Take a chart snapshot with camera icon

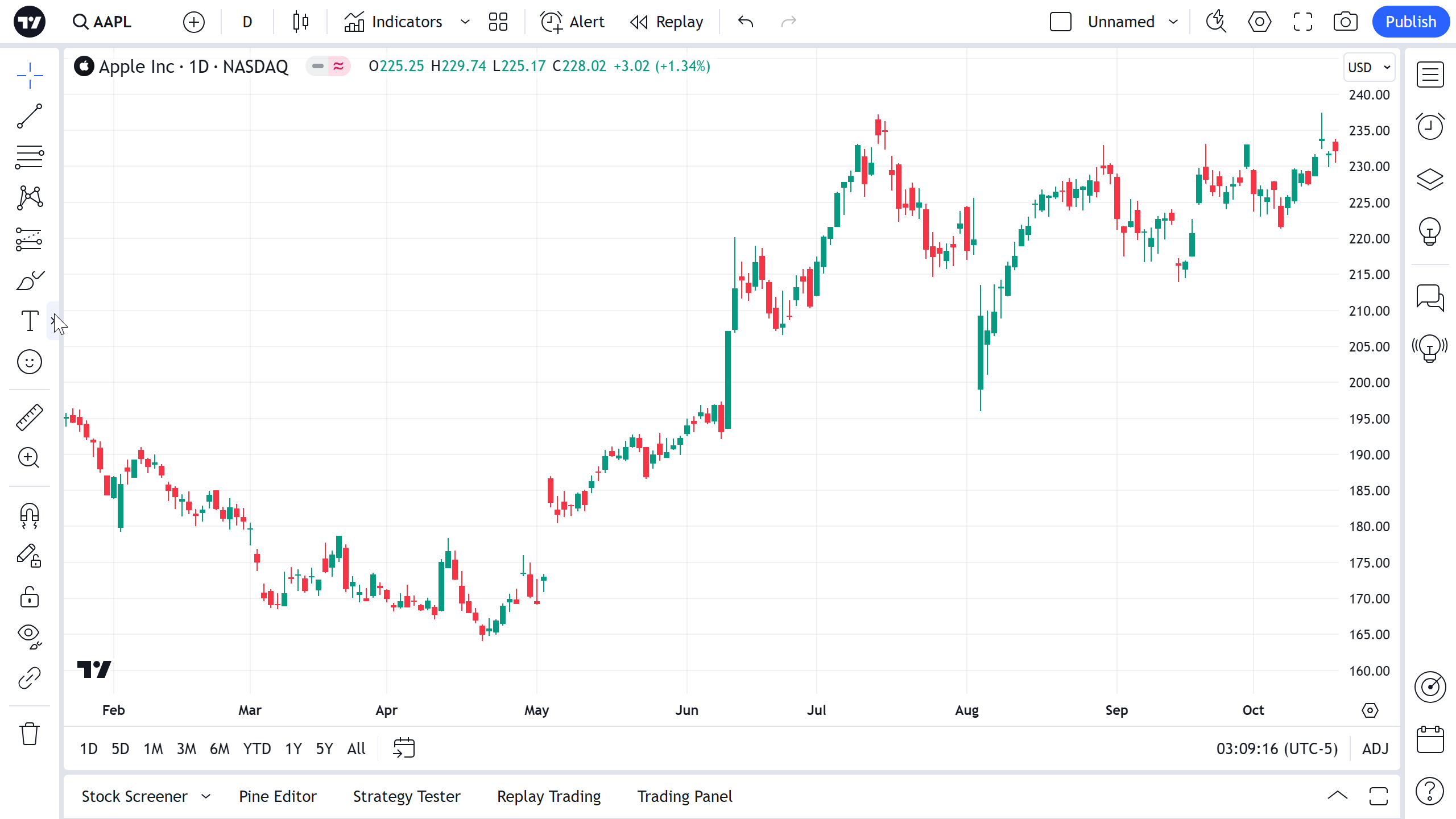1345,22
